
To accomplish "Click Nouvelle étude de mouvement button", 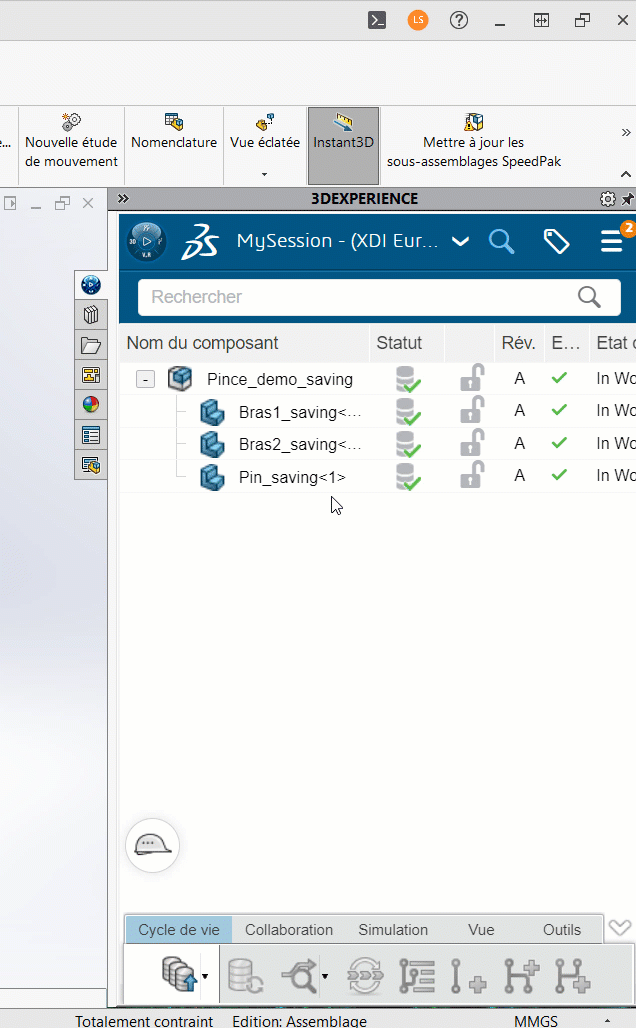I will pyautogui.click(x=71, y=142).
